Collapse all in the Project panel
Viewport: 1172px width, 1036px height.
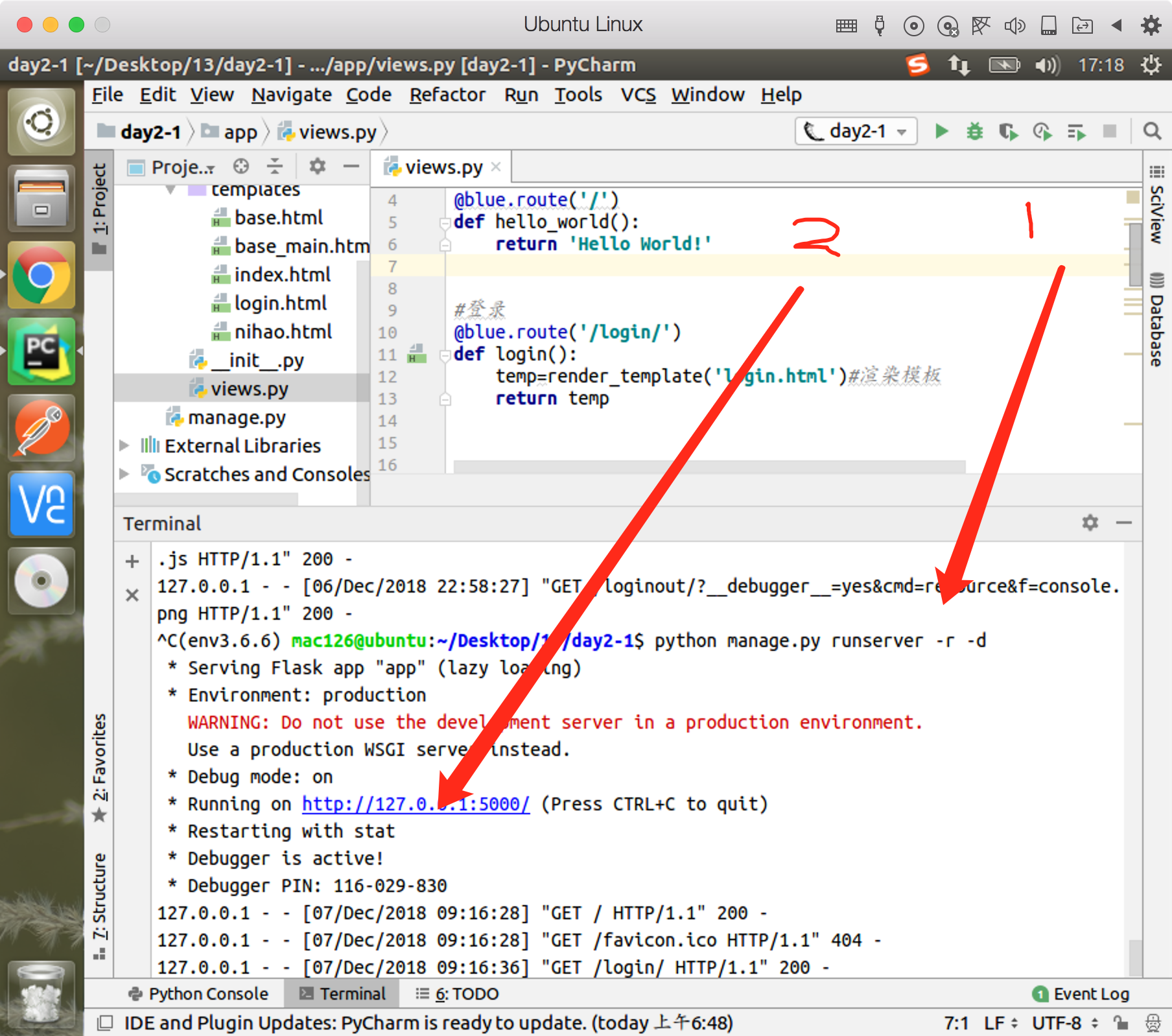275,167
